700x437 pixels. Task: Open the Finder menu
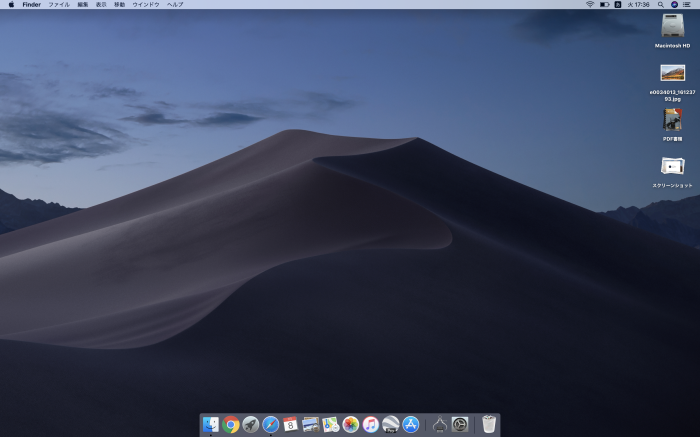click(x=32, y=4)
